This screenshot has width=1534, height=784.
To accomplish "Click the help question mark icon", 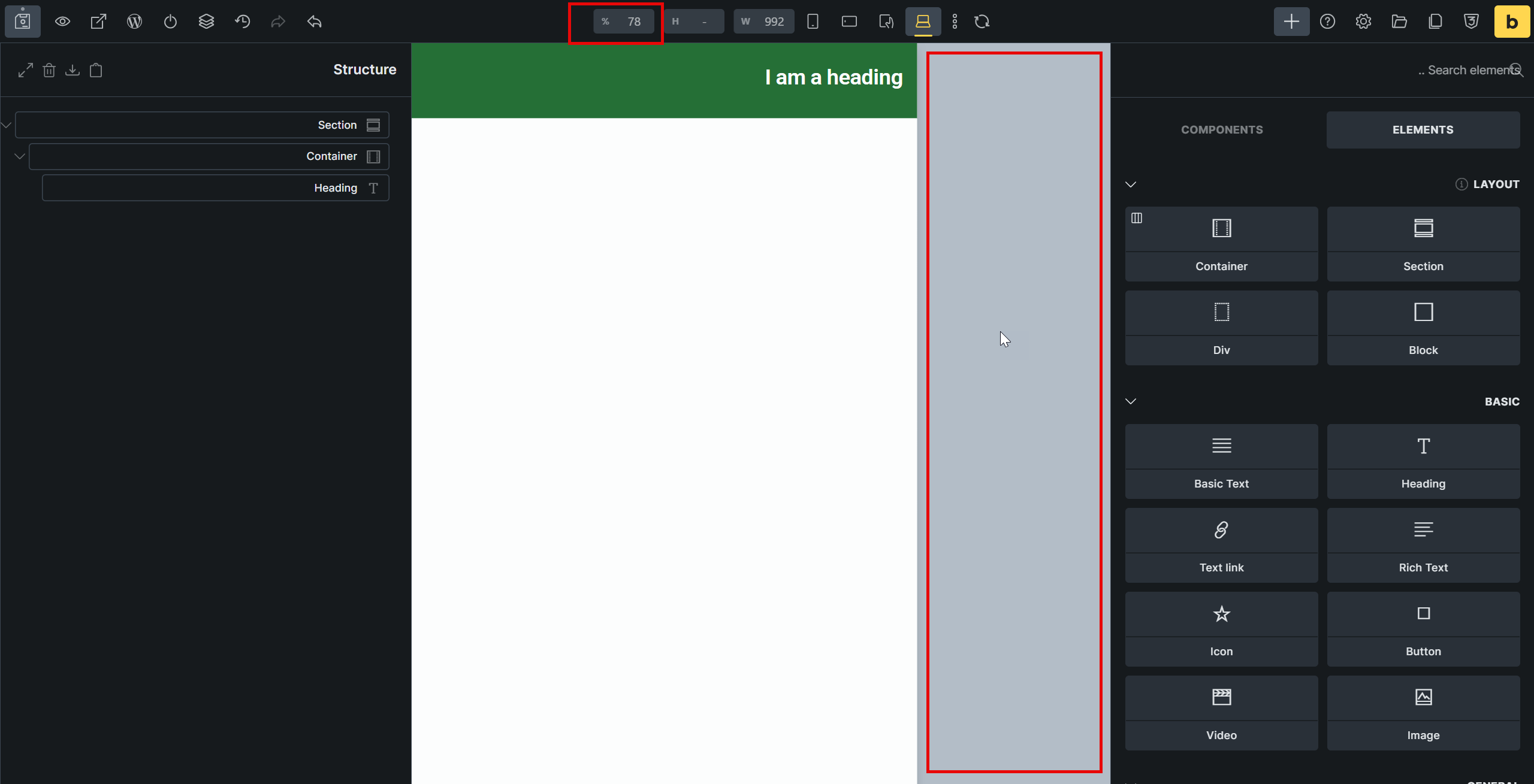I will tap(1327, 22).
